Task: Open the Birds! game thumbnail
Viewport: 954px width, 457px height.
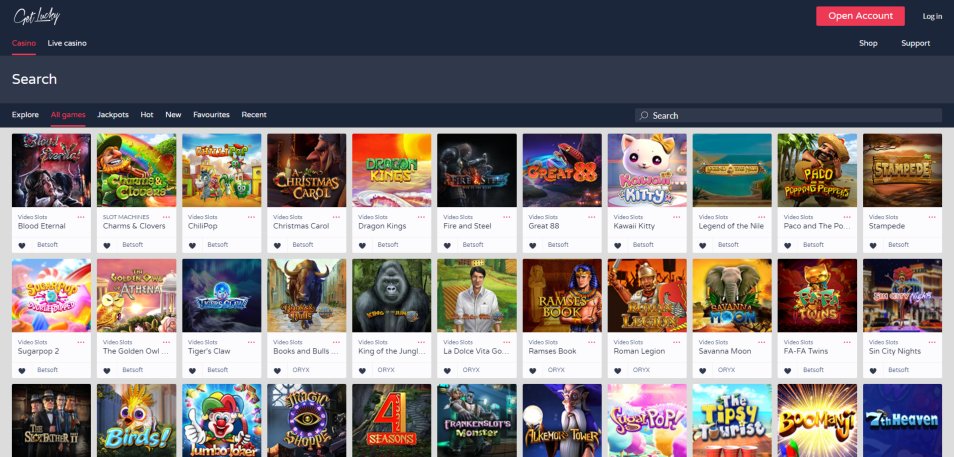Action: point(136,420)
